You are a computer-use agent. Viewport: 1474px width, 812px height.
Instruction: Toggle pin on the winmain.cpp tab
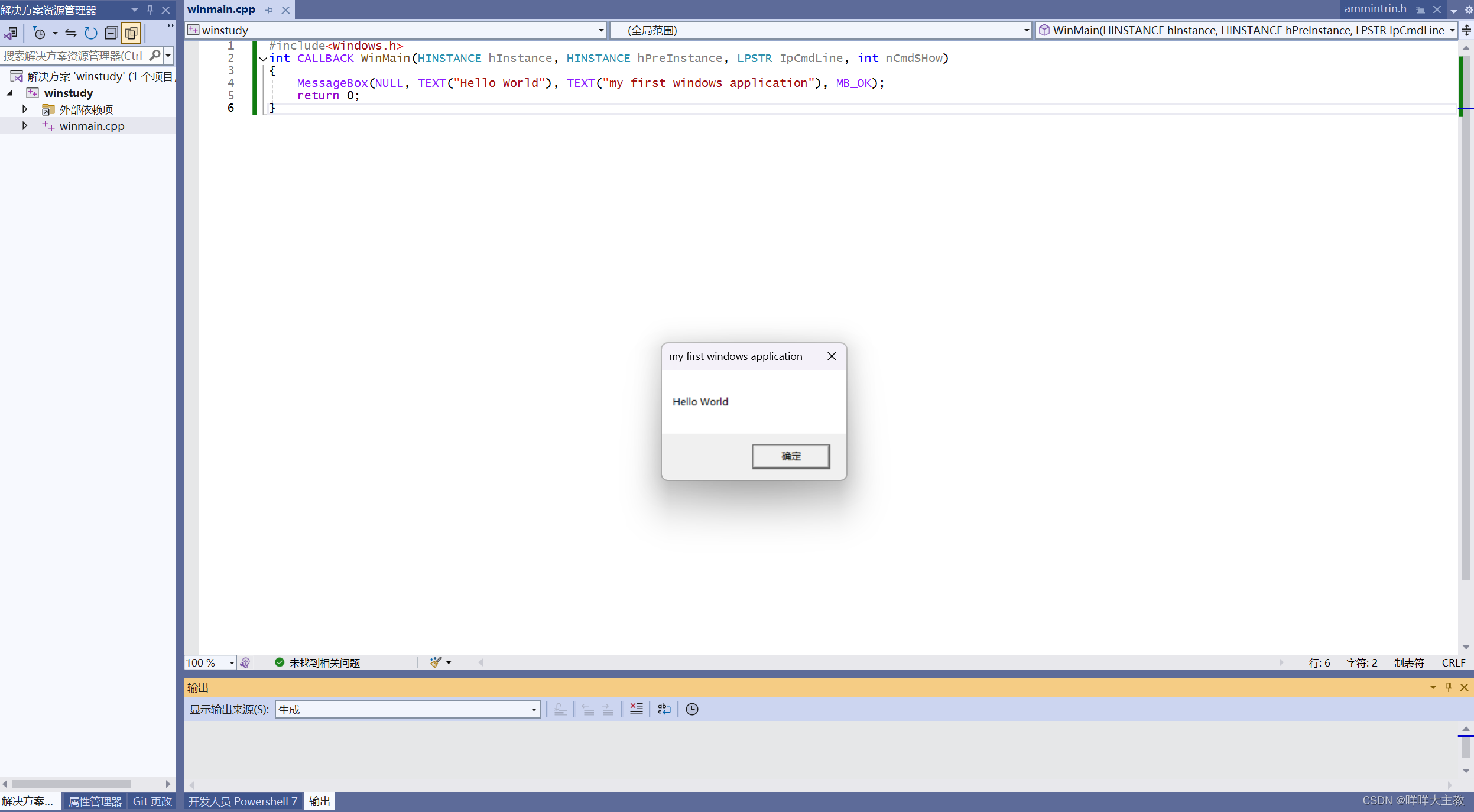270,10
